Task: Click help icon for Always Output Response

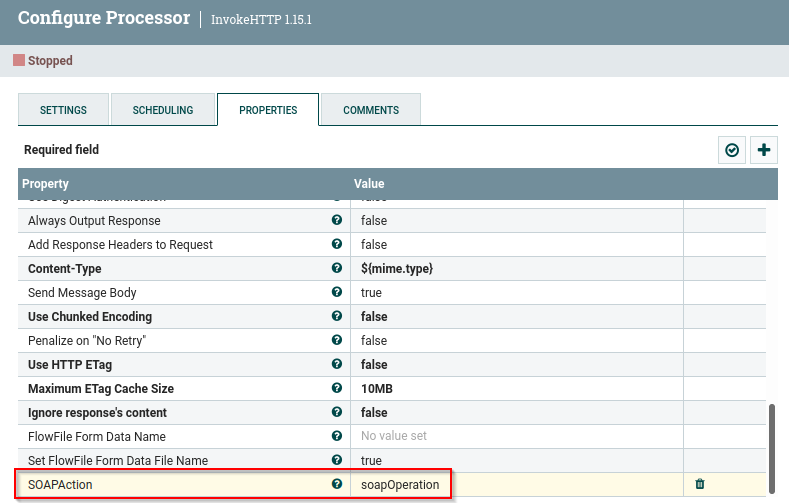Action: coord(337,221)
